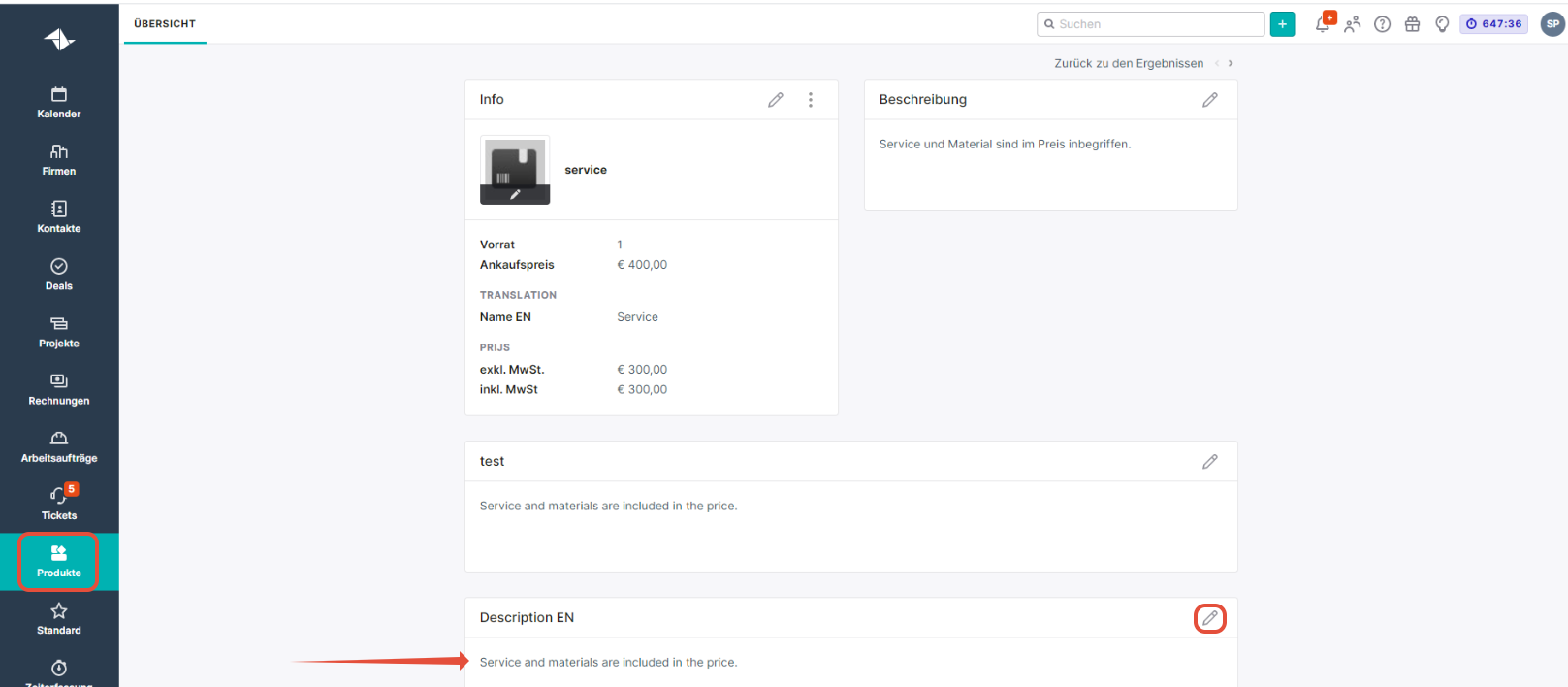
Task: Edit the Beschreibung panel
Action: 1210,100
